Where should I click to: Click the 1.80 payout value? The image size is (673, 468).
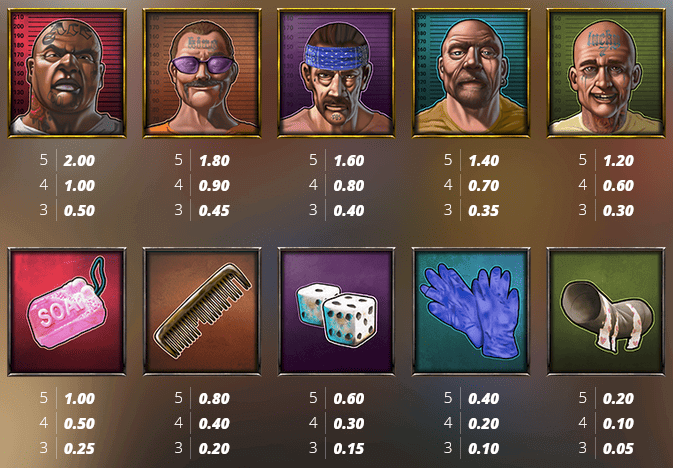[214, 161]
